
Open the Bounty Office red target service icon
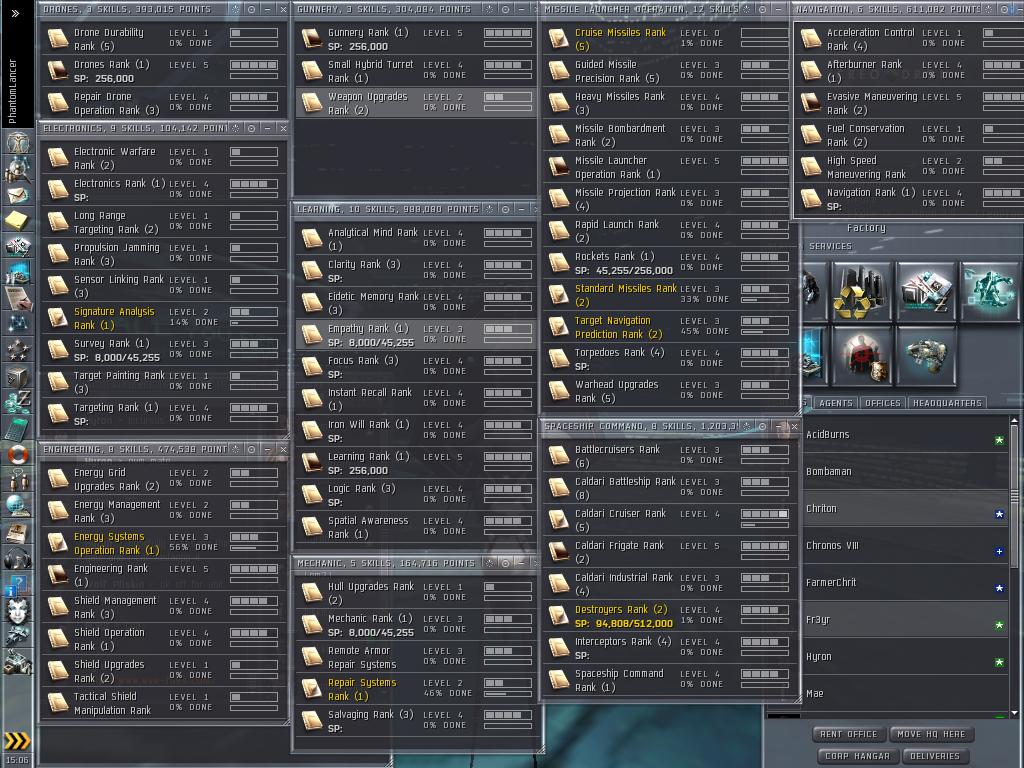862,356
